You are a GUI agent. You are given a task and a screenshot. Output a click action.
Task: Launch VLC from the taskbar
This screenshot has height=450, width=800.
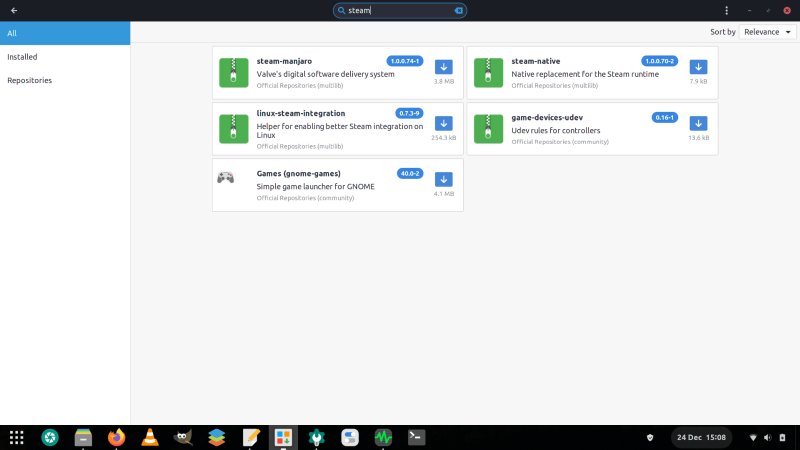pyautogui.click(x=150, y=437)
